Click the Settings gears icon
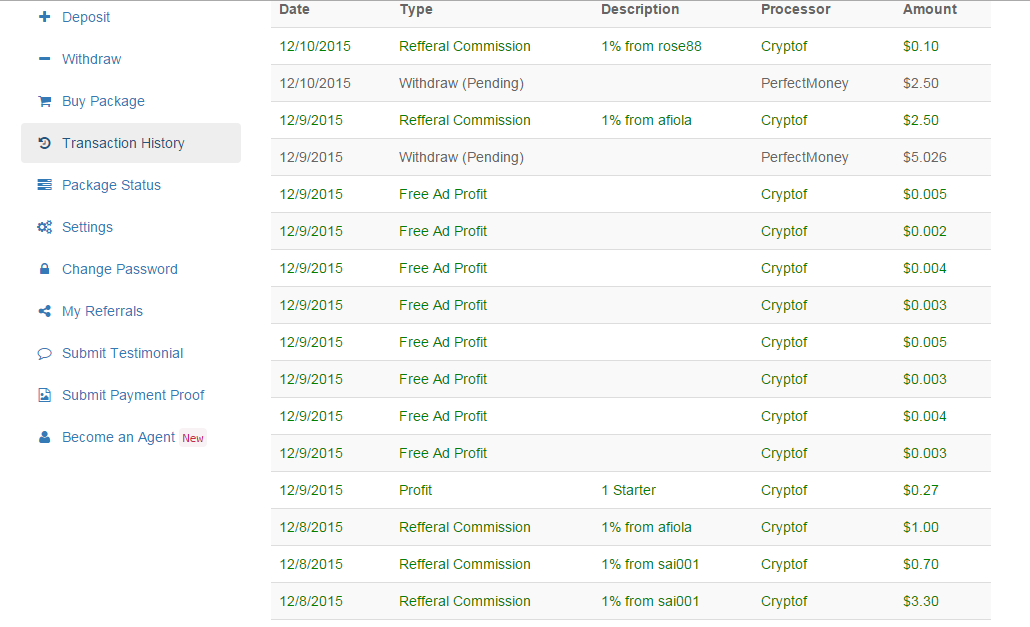 click(44, 227)
